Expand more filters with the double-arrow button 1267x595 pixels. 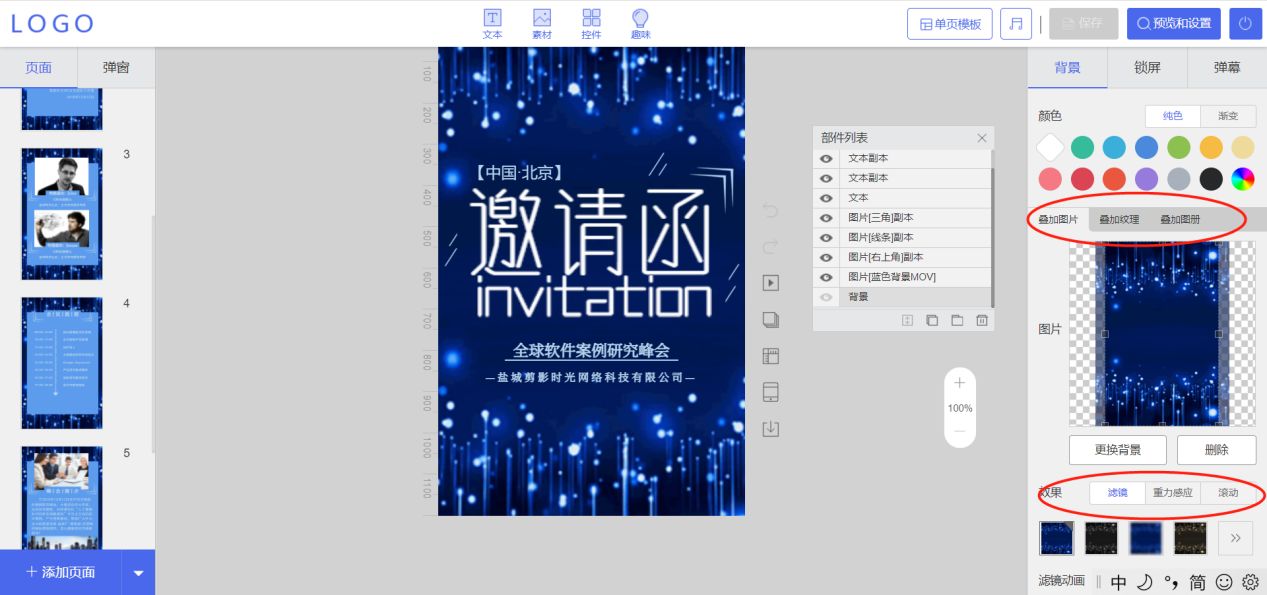pos(1235,538)
